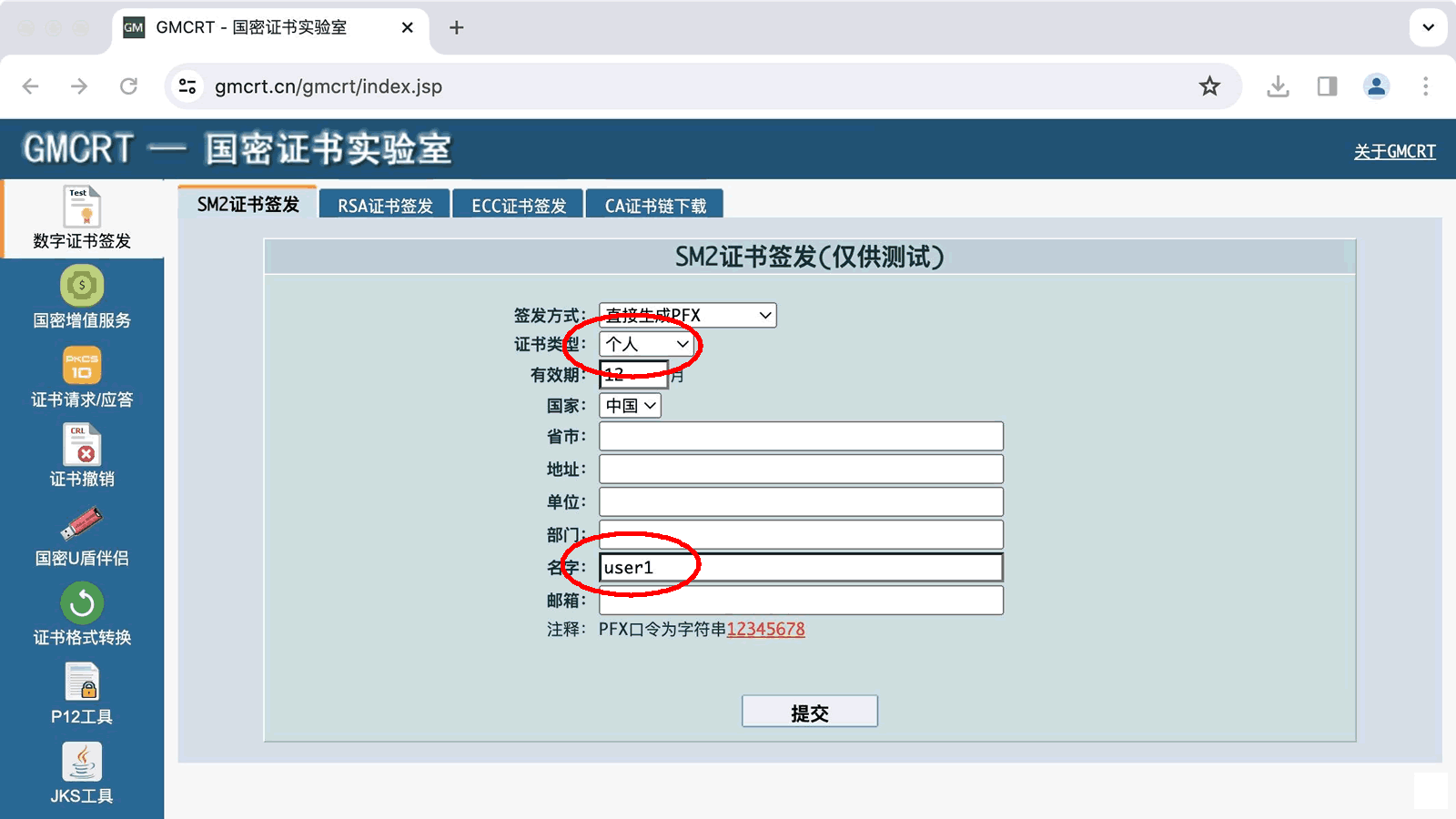
Task: Click 有效期 months input field
Action: [633, 374]
